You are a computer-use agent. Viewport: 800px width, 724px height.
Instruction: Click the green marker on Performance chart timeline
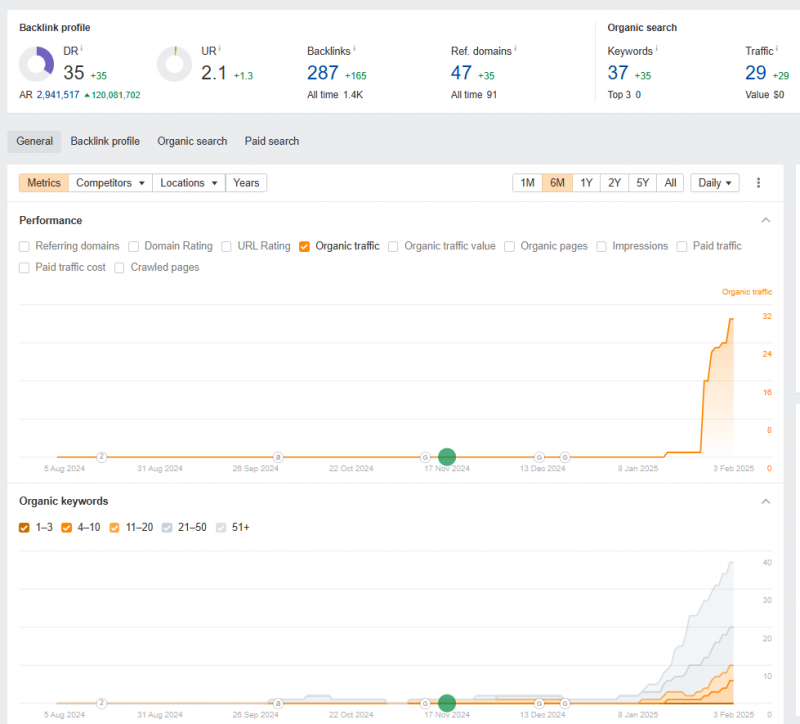point(447,457)
